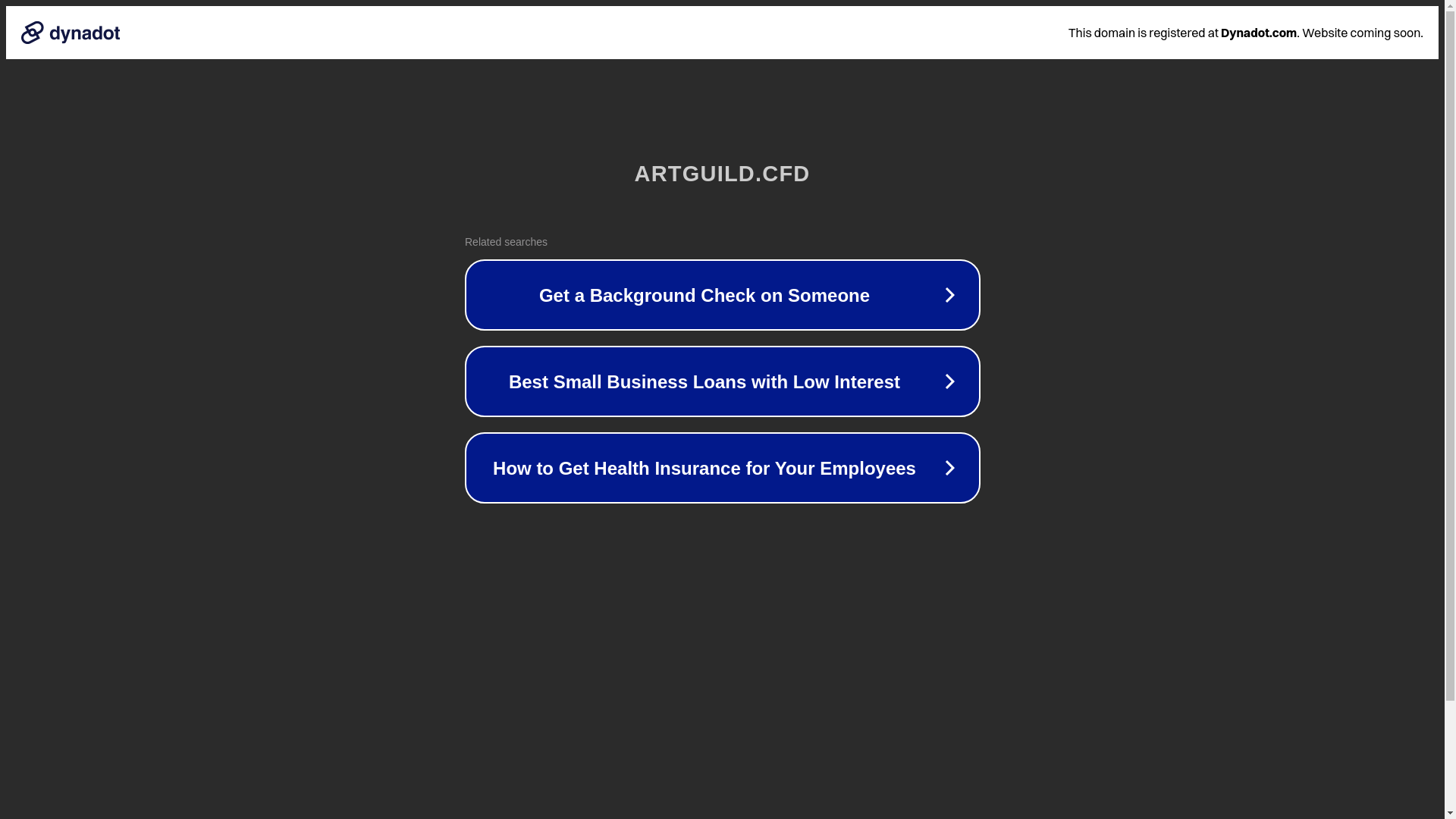
Task: Click the Related searches label
Action: click(x=506, y=242)
